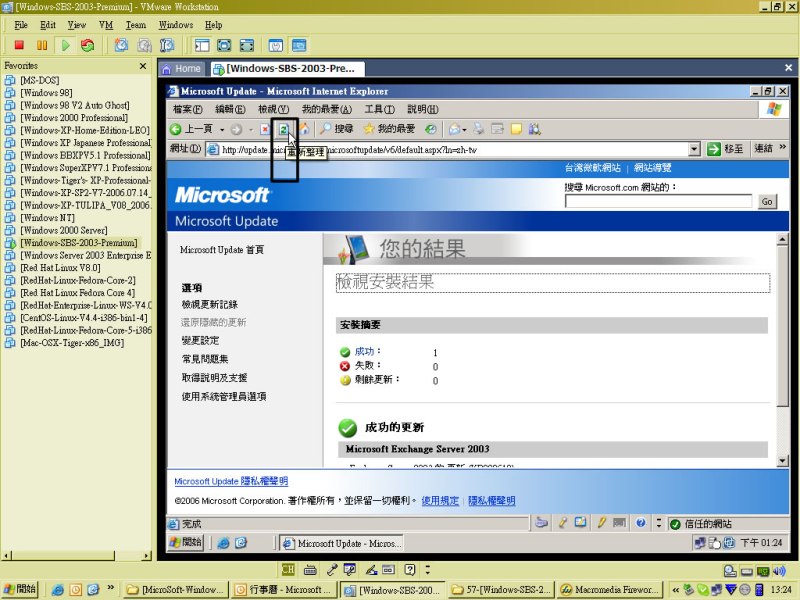
Task: Open the VMware Snapshot Manager icon
Action: (x=167, y=45)
